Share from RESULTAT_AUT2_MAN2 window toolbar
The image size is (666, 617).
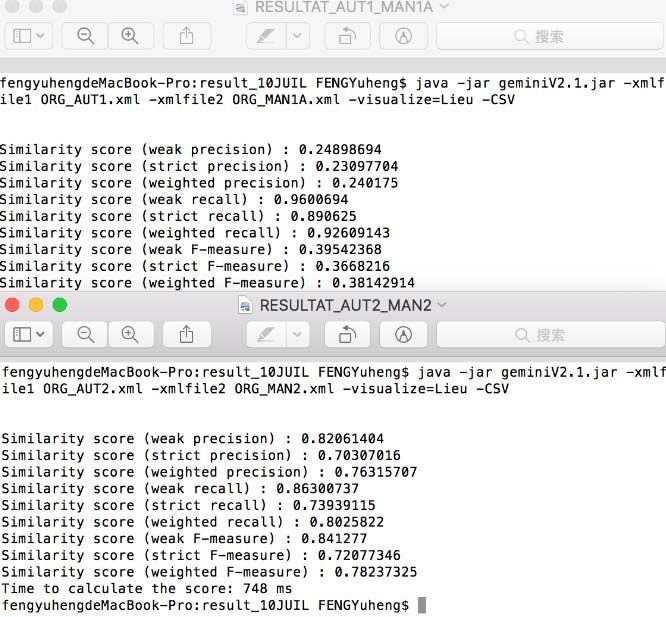(186, 335)
